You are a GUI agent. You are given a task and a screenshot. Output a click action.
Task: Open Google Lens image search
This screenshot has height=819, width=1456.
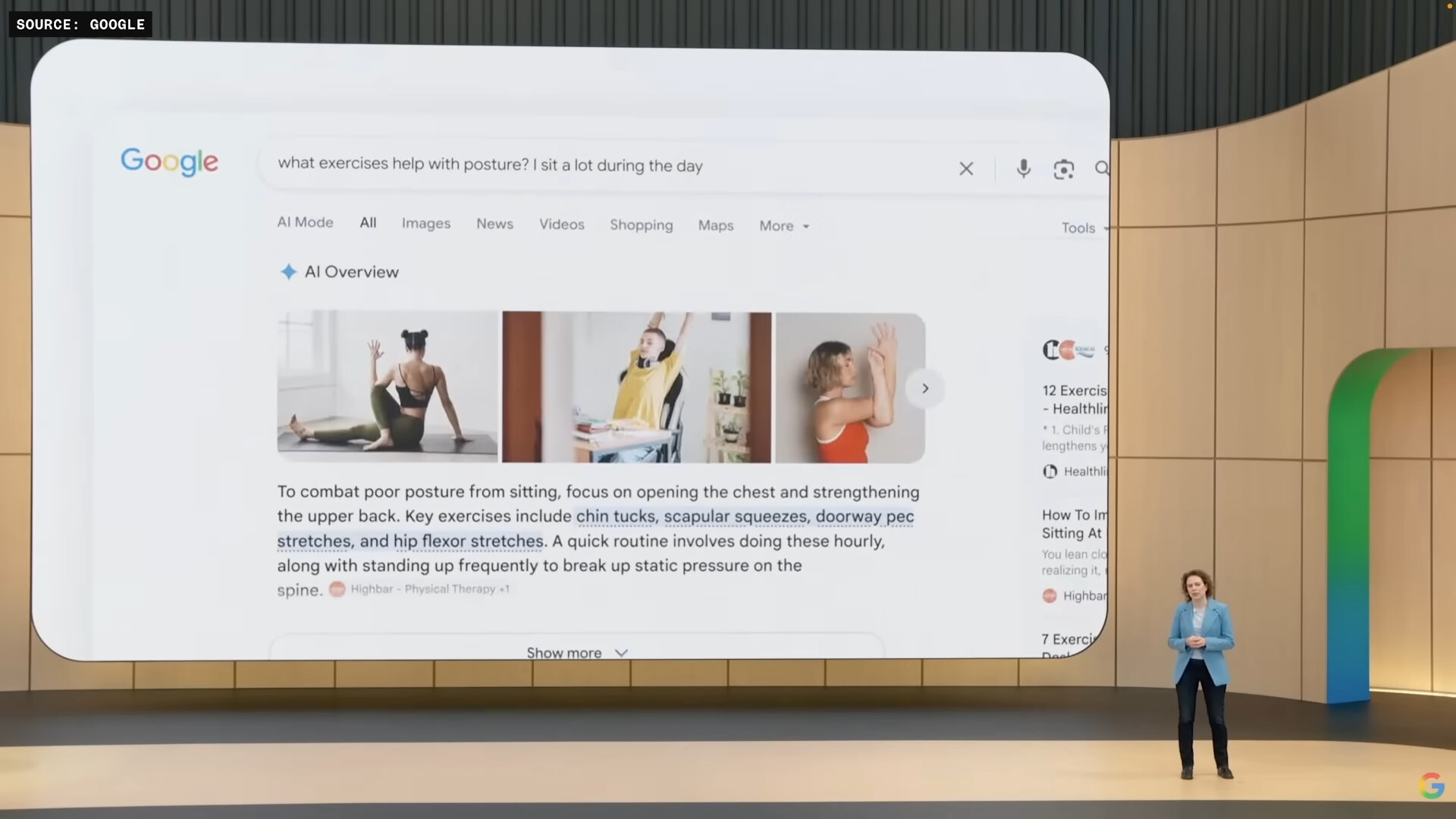tap(1063, 169)
